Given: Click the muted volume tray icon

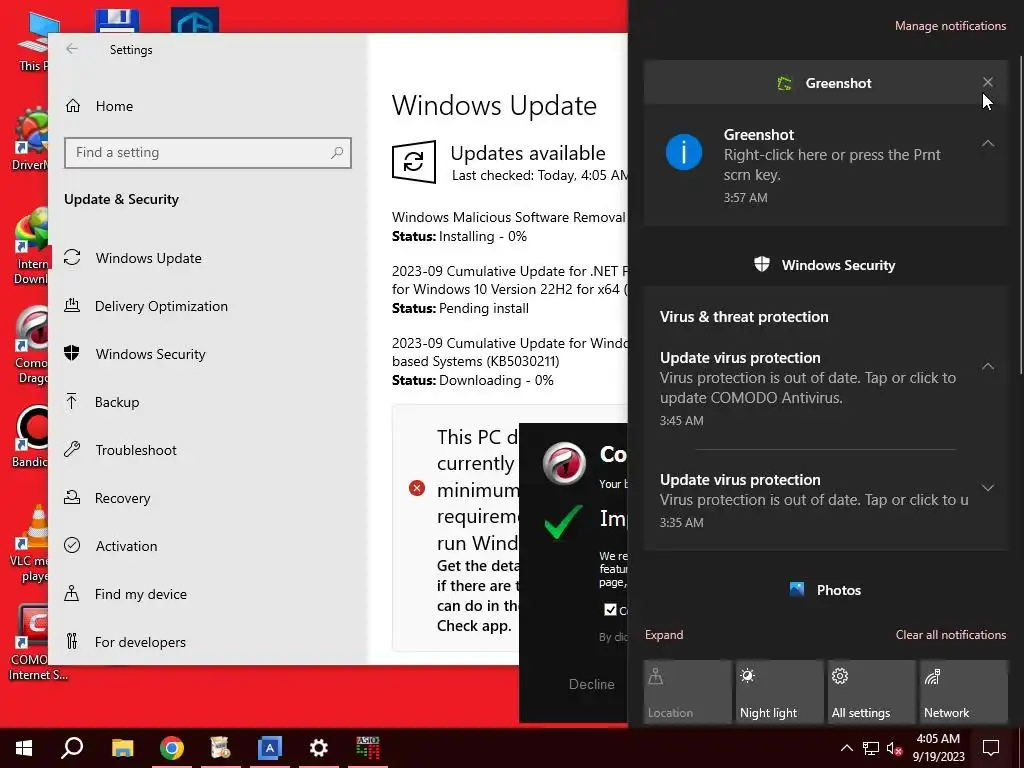Looking at the screenshot, I should pyautogui.click(x=895, y=748).
